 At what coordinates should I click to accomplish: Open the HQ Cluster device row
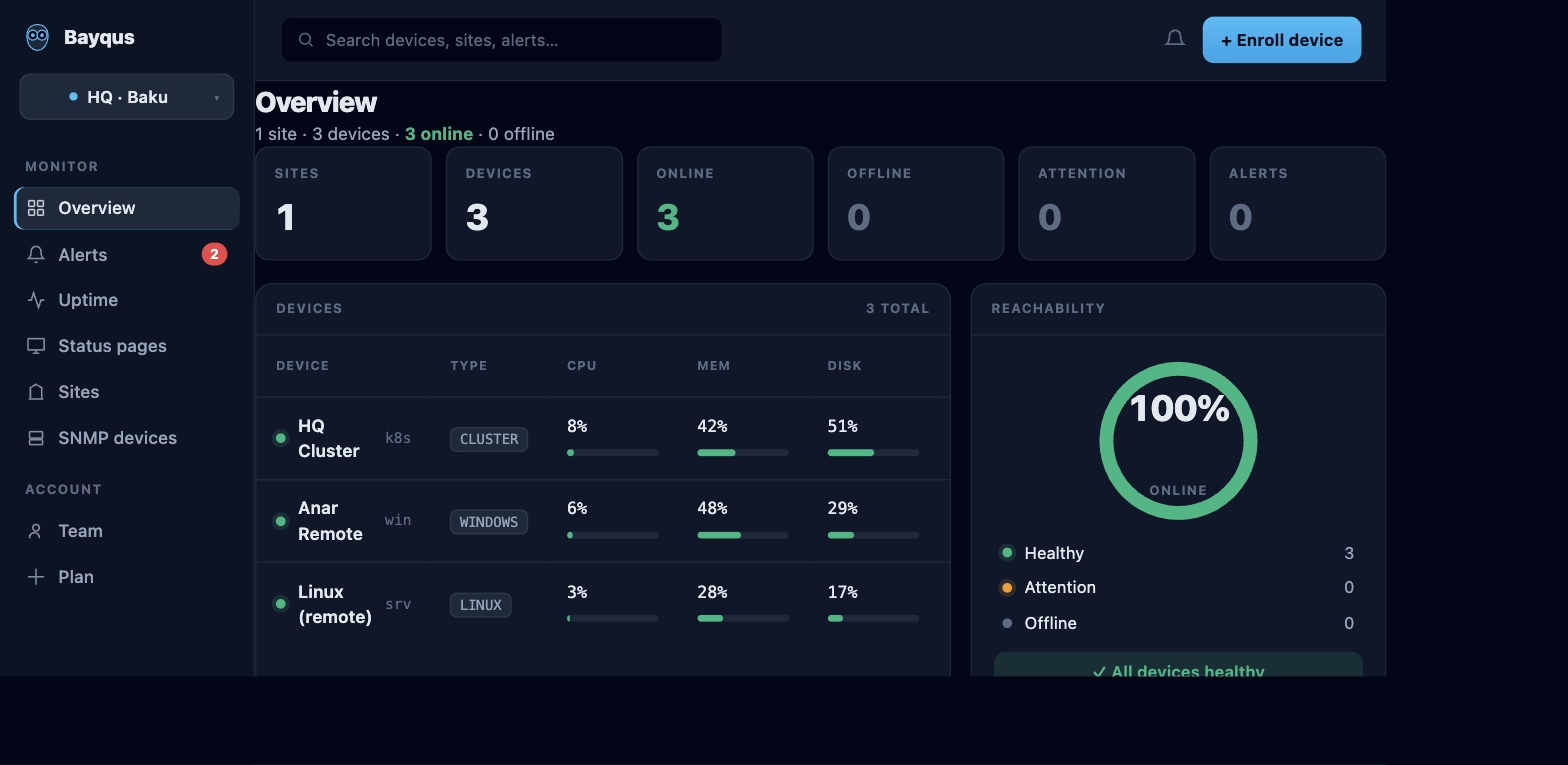click(603, 438)
